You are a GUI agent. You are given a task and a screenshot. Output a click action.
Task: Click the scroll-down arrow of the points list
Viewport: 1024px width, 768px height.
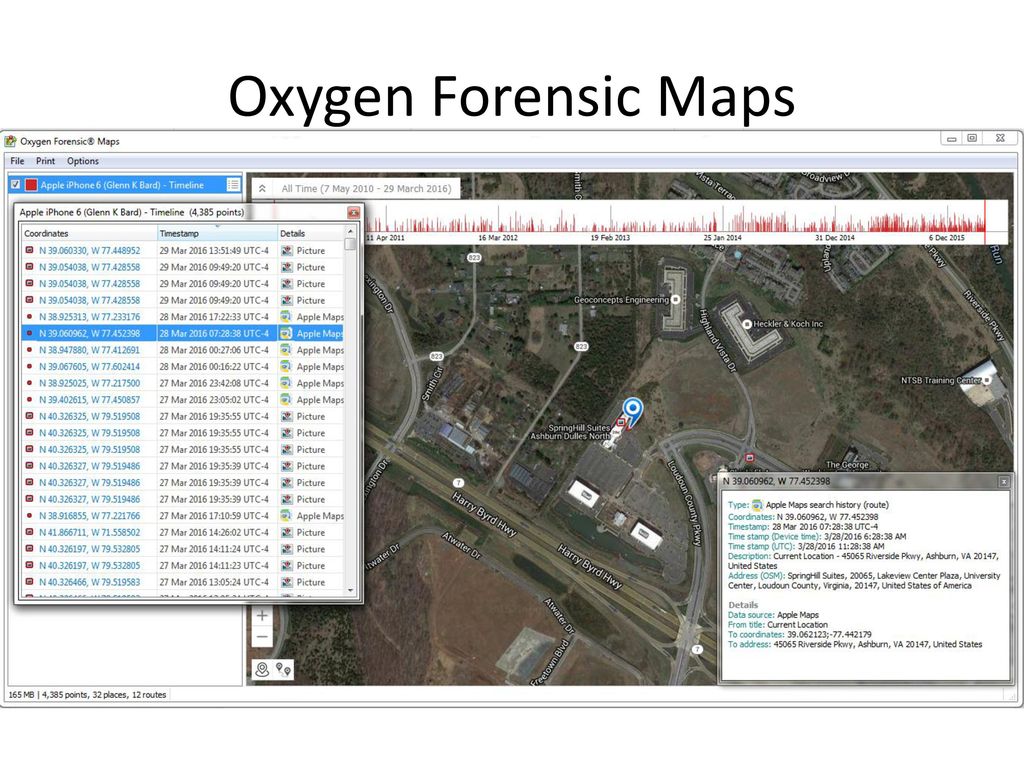point(350,590)
